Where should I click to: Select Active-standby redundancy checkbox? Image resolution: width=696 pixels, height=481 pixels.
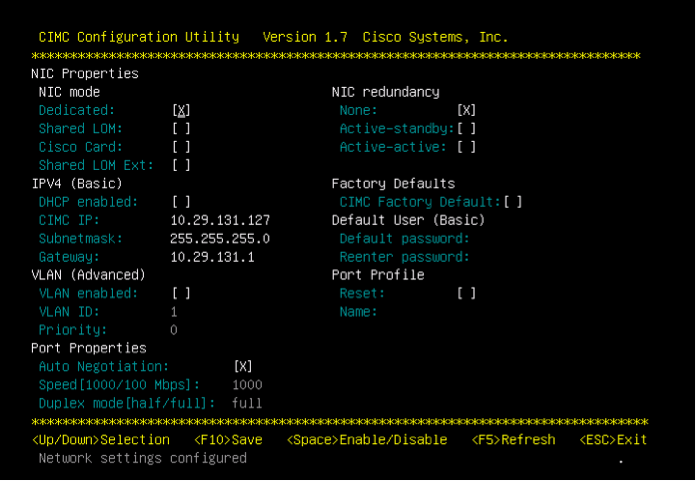coord(467,129)
